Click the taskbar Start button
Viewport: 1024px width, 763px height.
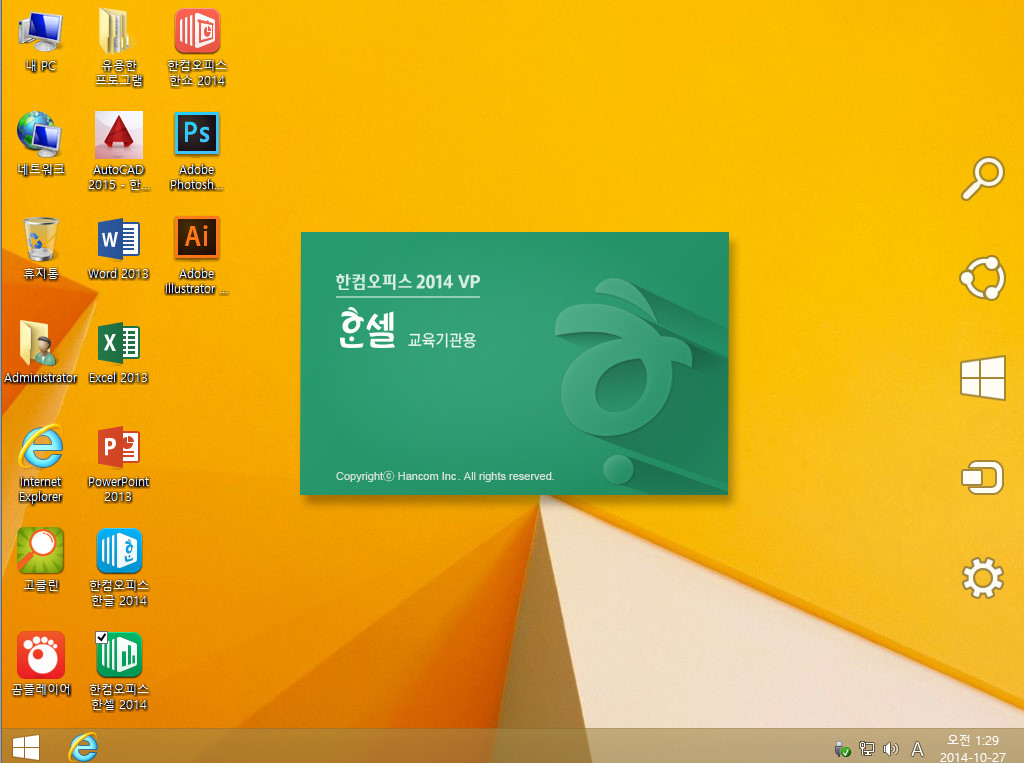click(x=26, y=748)
